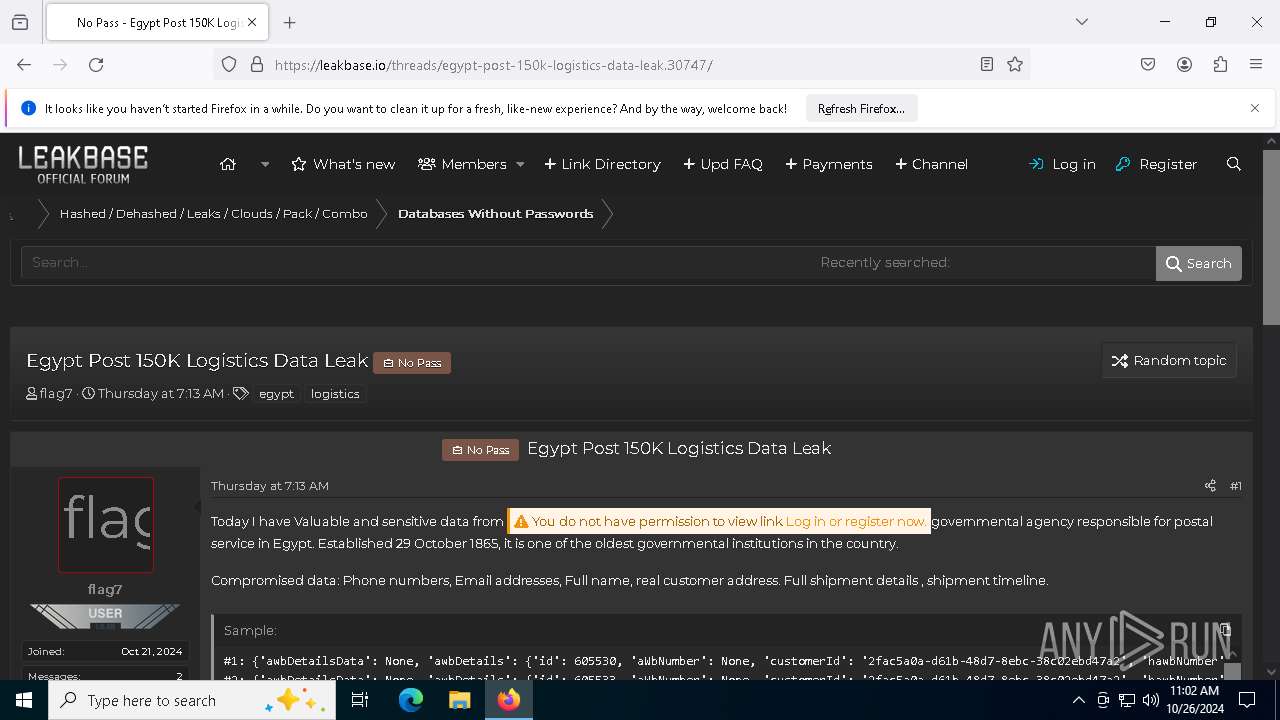Launch Microsoft Edge from taskbar
Screen dimensions: 1280x720
point(411,700)
